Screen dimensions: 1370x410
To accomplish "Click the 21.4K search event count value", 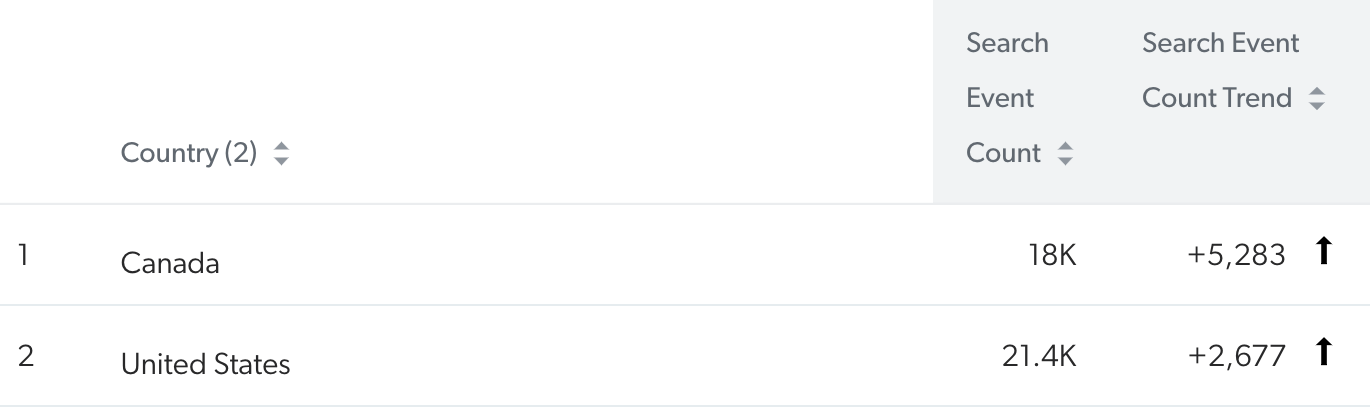I will [1039, 355].
